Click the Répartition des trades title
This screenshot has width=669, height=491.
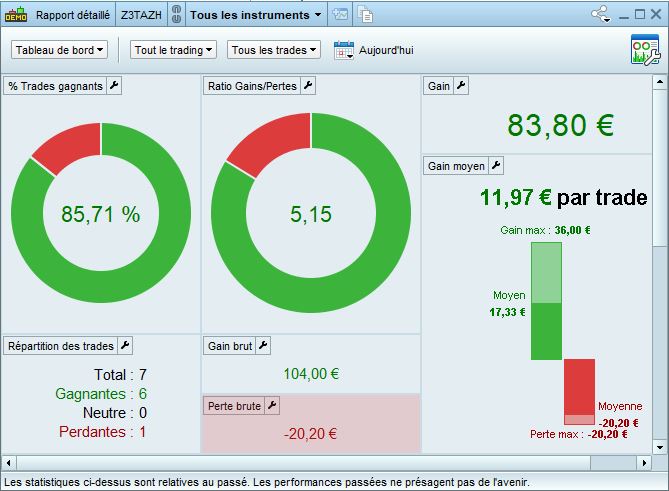[x=61, y=346]
